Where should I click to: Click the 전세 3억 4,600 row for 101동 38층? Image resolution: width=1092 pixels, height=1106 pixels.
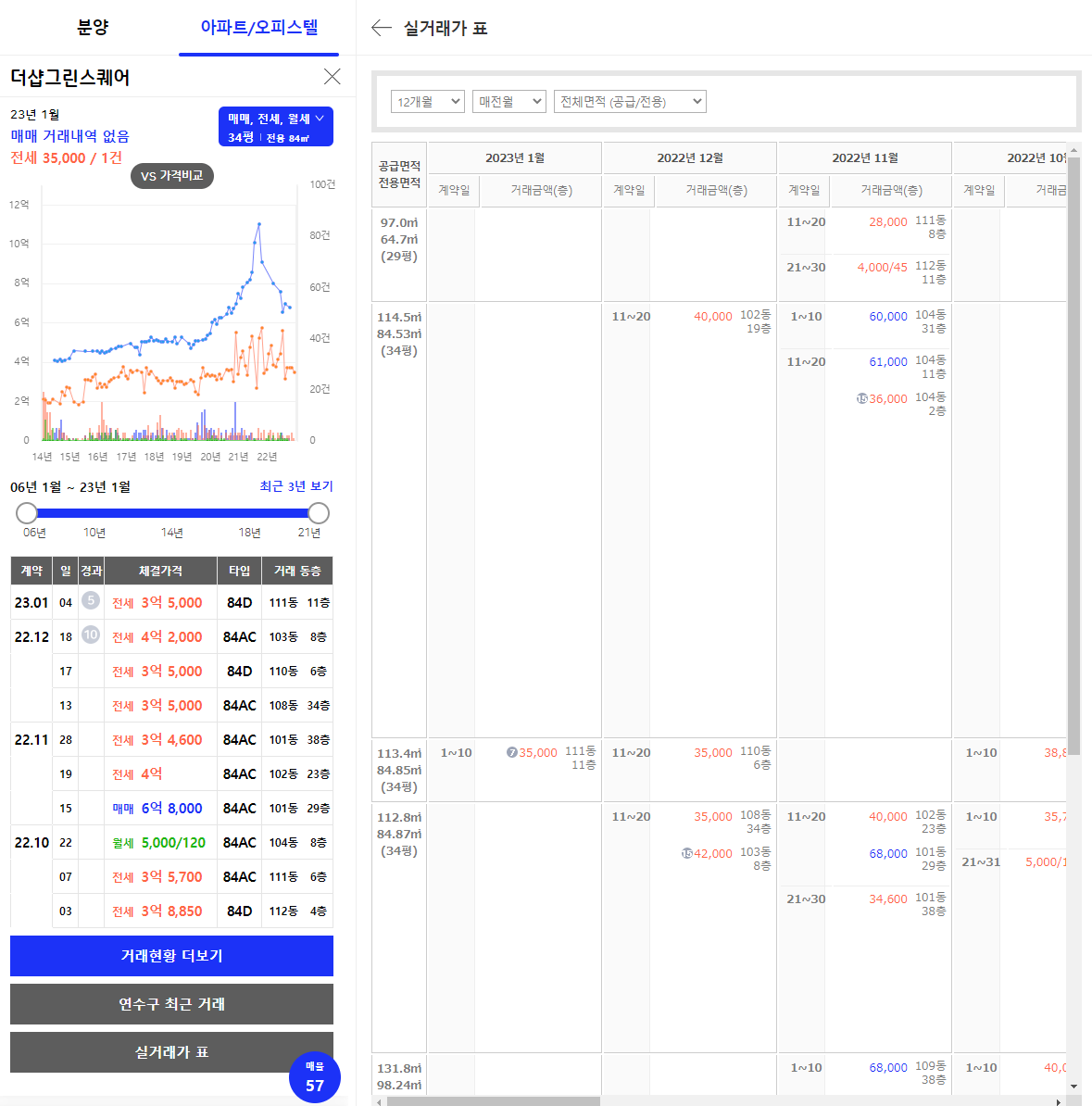point(171,740)
